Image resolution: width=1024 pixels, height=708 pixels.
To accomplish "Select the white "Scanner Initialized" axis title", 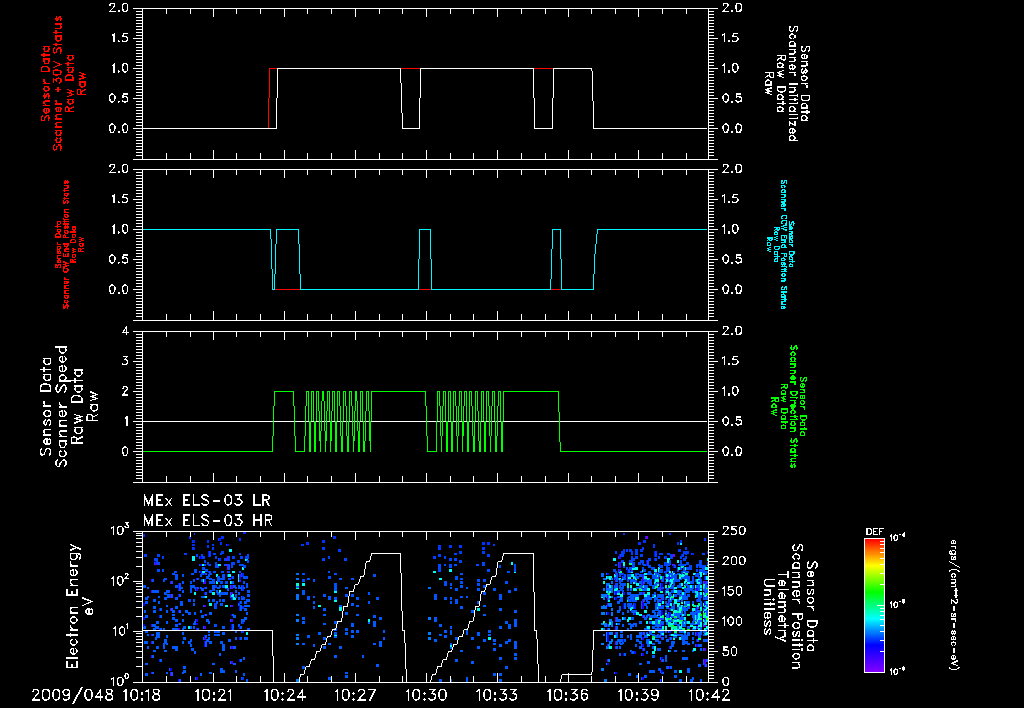I will pos(792,83).
